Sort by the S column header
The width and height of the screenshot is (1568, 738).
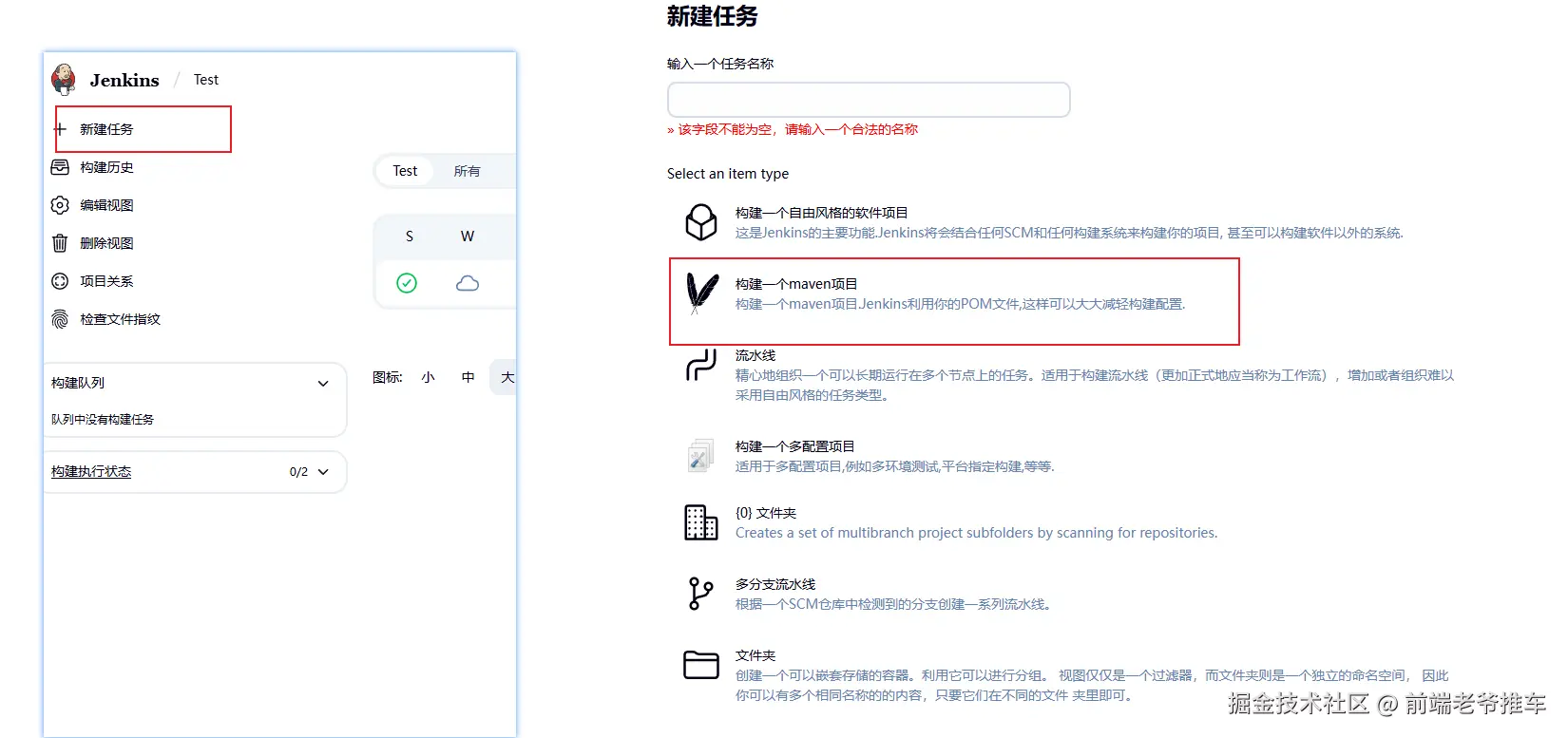pos(410,237)
